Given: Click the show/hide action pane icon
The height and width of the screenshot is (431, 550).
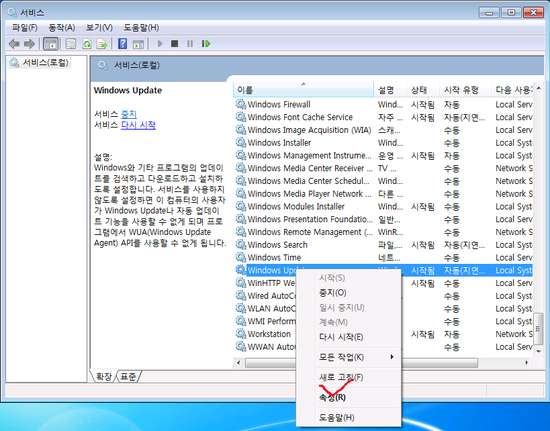Looking at the screenshot, I should pos(138,44).
